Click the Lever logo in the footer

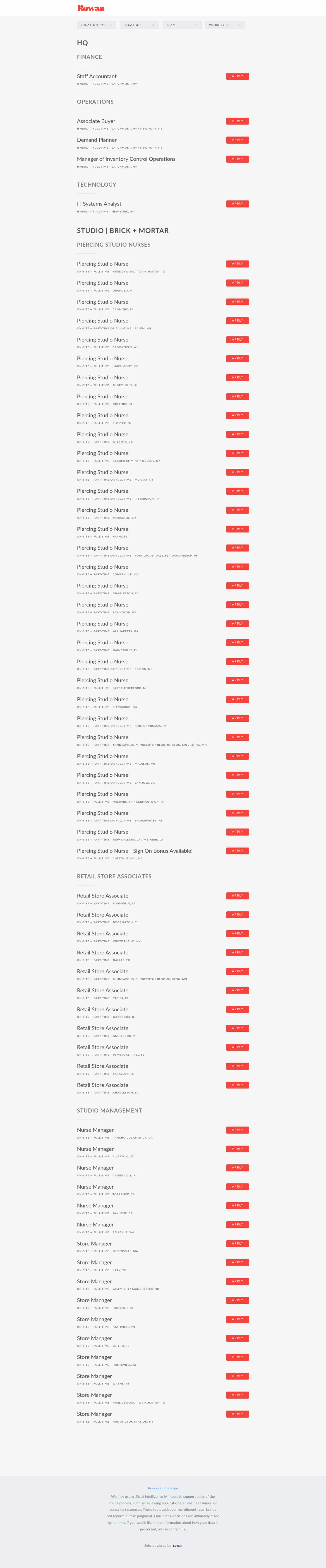tap(177, 1545)
